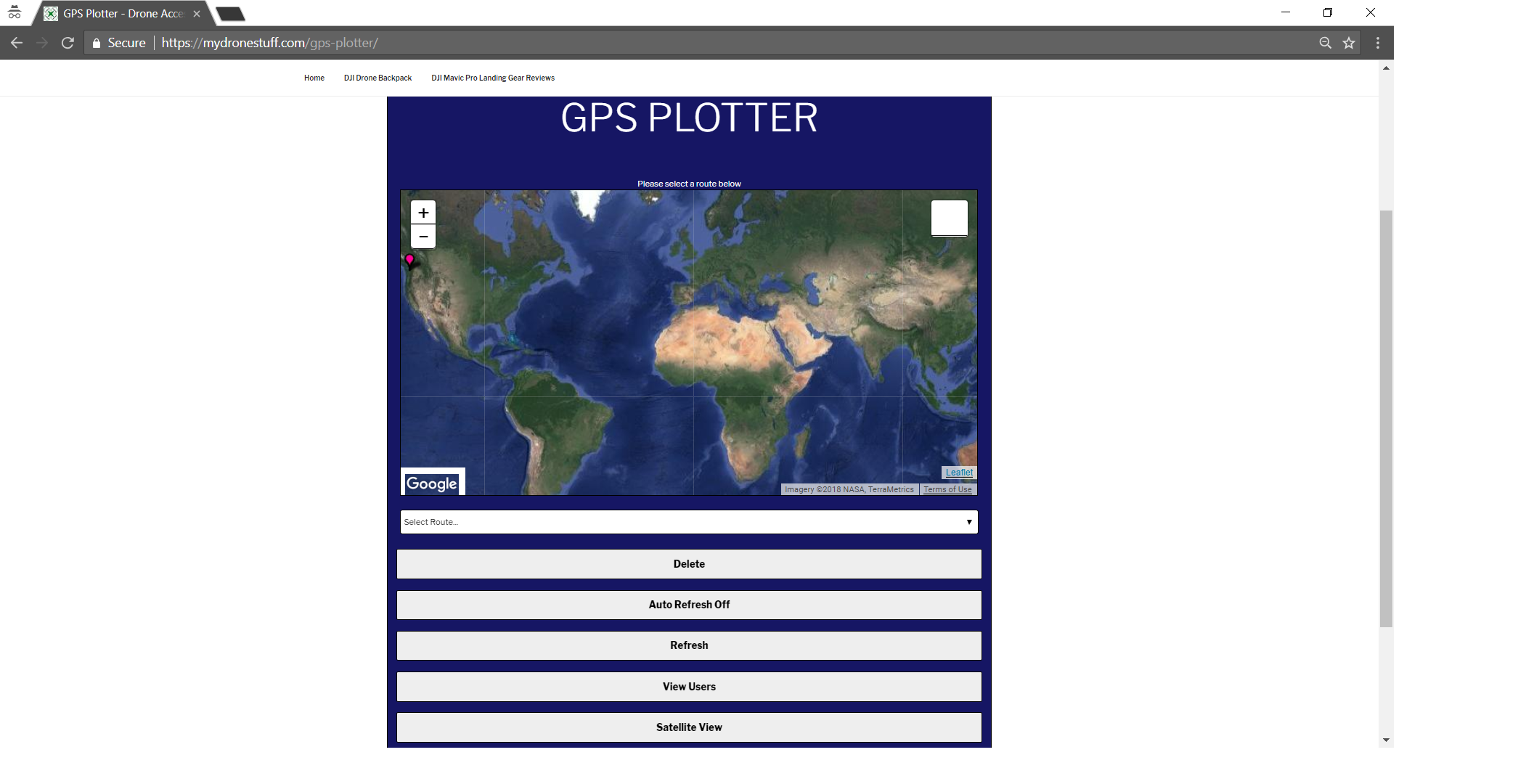Go back to previous page
The height and width of the screenshot is (784, 1518).
click(x=16, y=43)
